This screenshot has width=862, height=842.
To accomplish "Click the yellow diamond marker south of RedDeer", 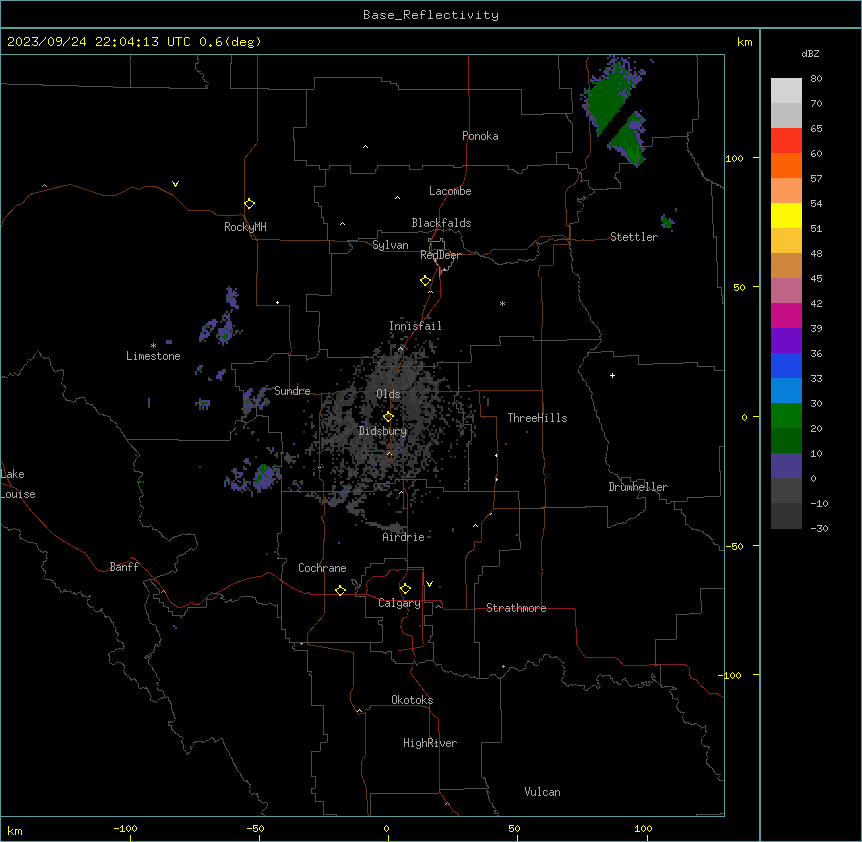I will 426,281.
